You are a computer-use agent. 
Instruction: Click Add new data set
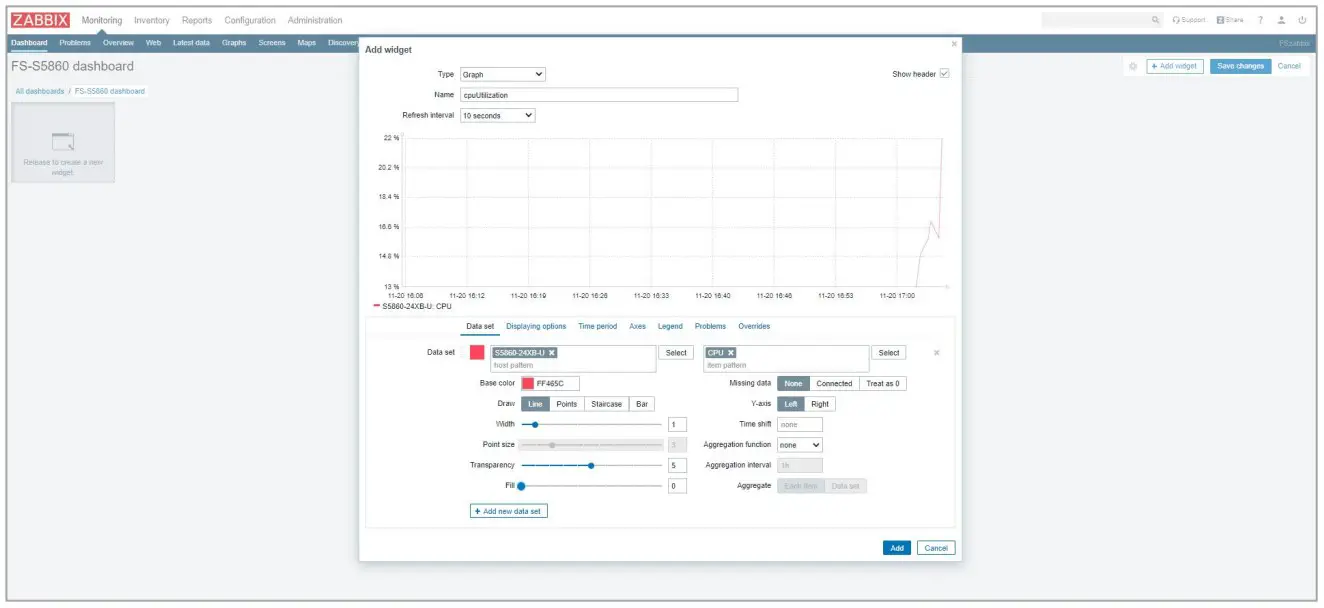[509, 511]
